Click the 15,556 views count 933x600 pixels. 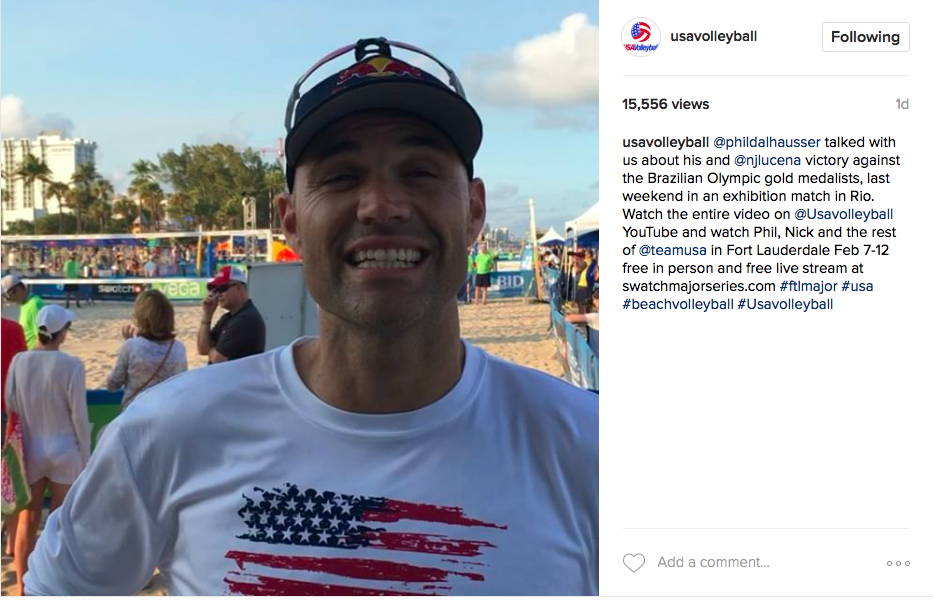pos(665,104)
